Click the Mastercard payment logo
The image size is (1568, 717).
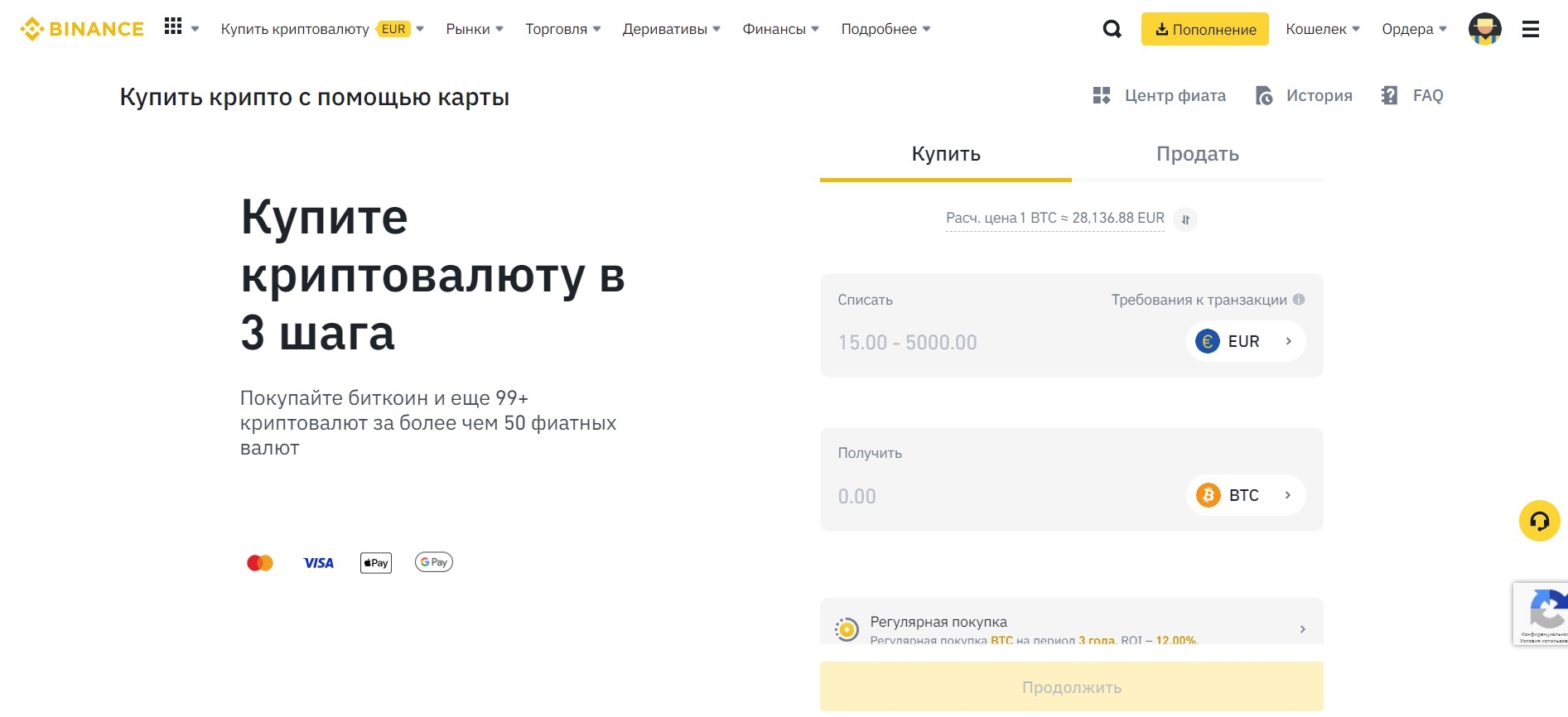coord(260,563)
